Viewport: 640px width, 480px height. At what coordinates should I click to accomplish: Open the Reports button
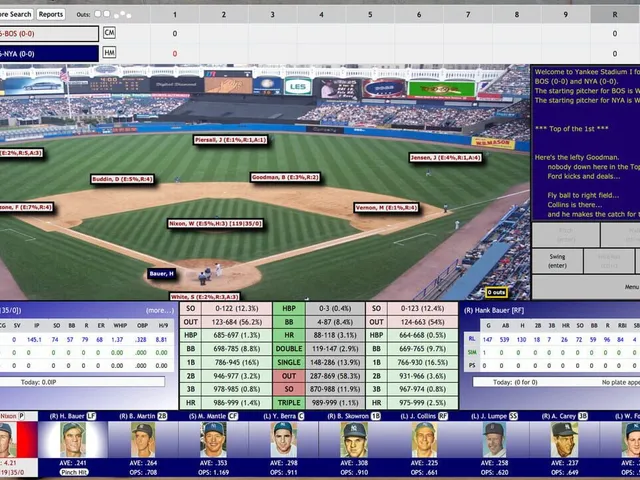[x=51, y=14]
